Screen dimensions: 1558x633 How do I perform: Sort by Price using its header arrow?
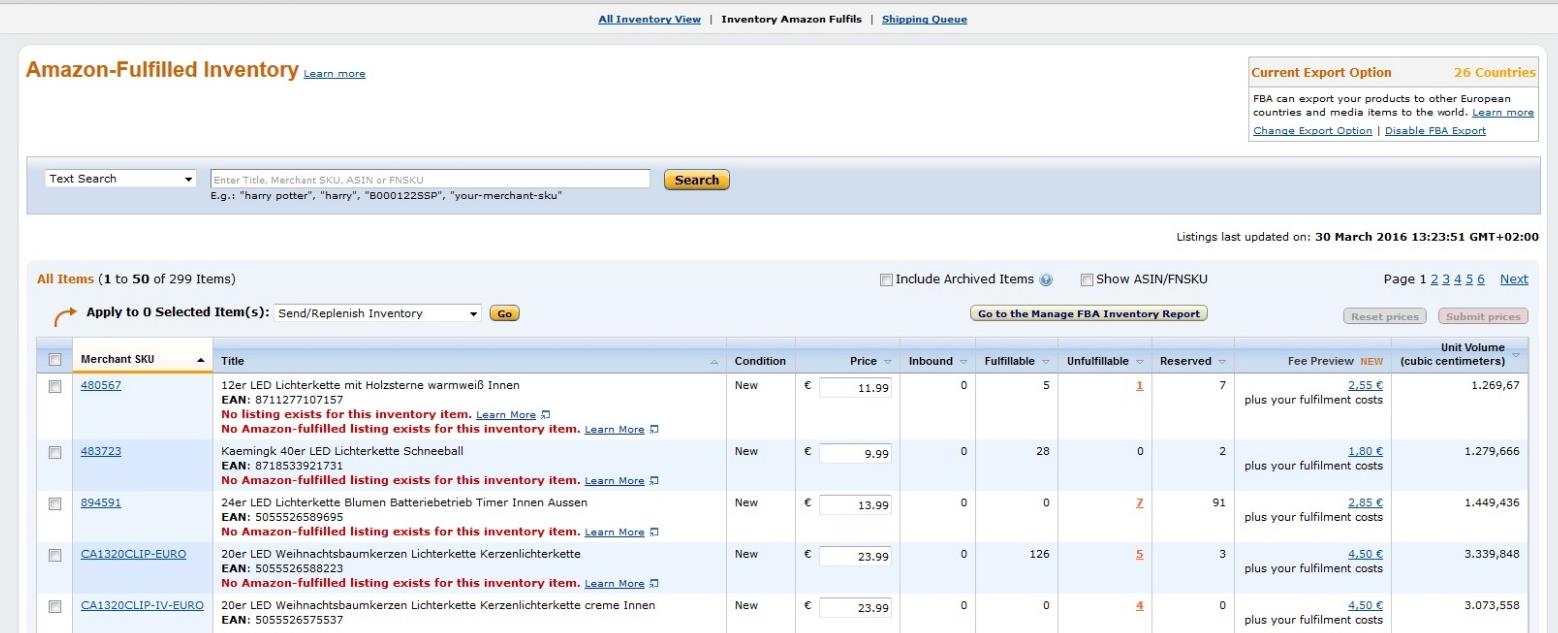[887, 361]
